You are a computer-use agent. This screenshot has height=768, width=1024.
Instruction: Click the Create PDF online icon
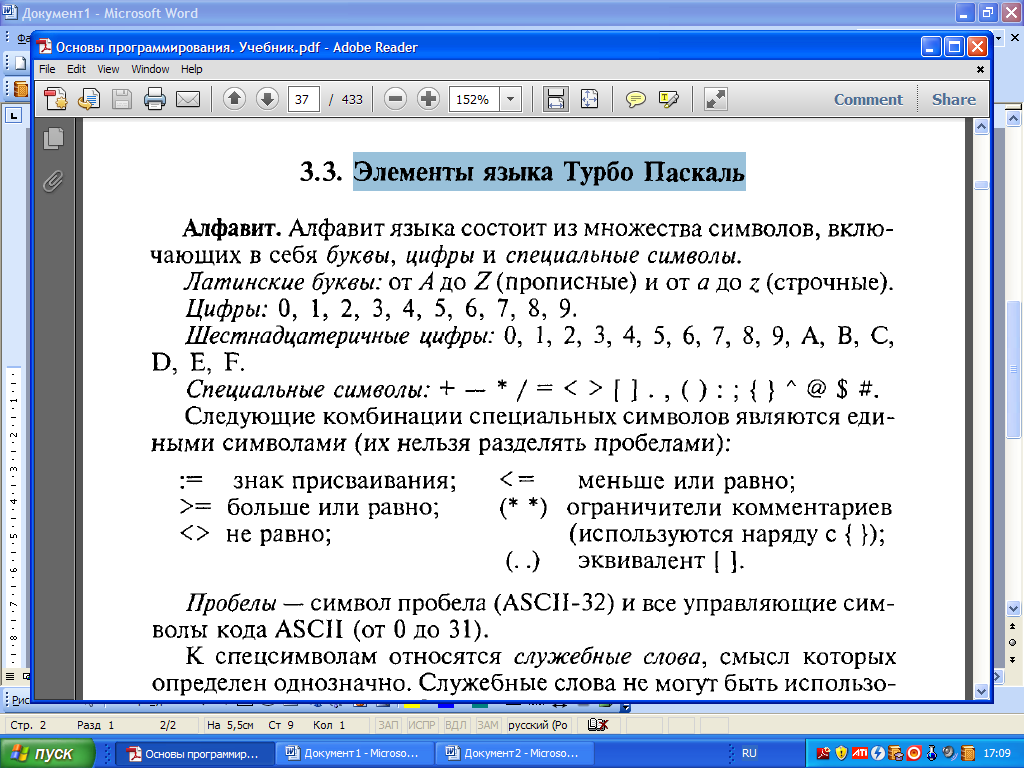[x=56, y=99]
